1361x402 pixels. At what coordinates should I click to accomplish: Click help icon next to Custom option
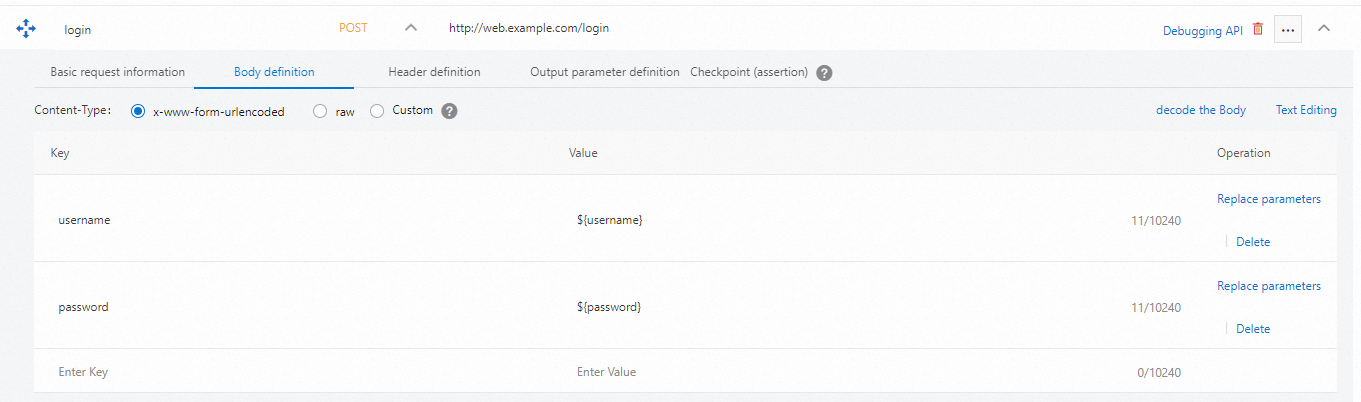tap(450, 111)
